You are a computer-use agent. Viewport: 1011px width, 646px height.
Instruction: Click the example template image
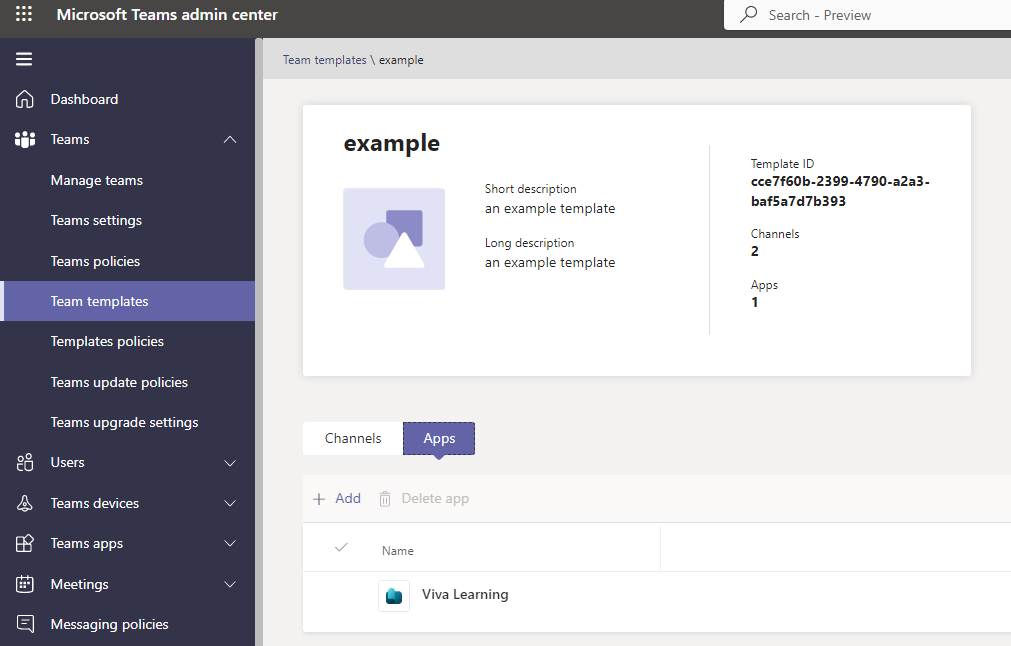394,239
